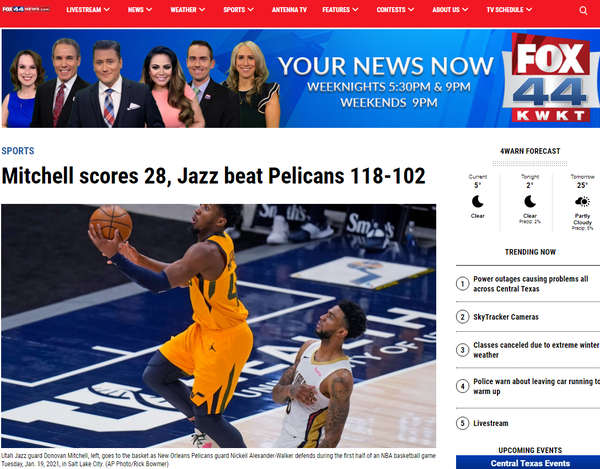Open the TV SCHEDULE menu item
600x469 pixels.
(505, 10)
